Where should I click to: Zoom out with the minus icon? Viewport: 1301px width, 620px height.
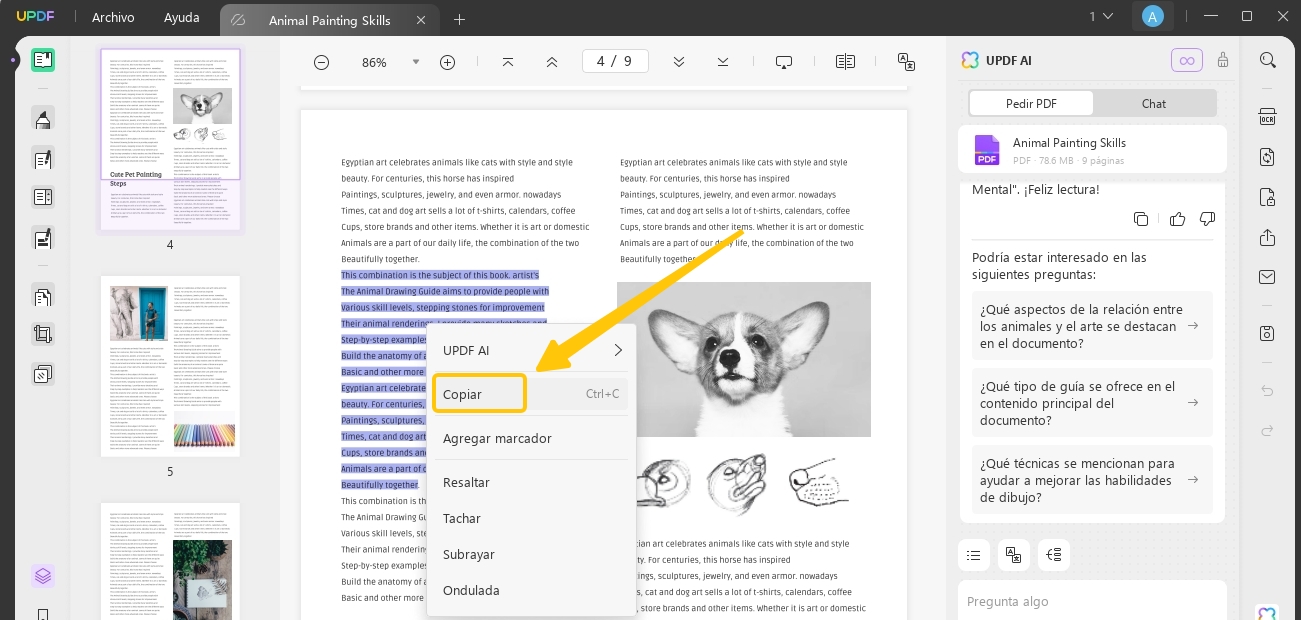click(x=321, y=62)
